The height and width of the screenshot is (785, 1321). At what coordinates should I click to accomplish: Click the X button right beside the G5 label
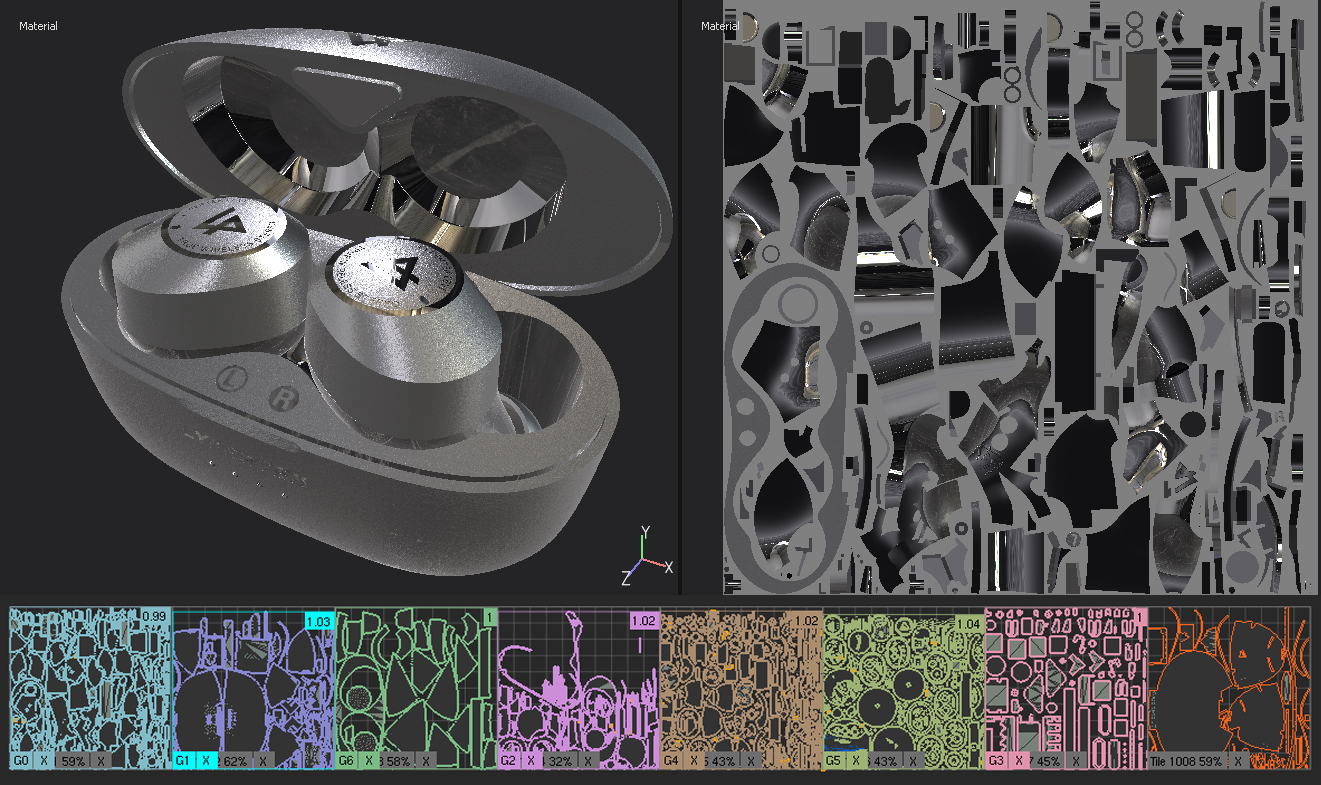point(856,761)
